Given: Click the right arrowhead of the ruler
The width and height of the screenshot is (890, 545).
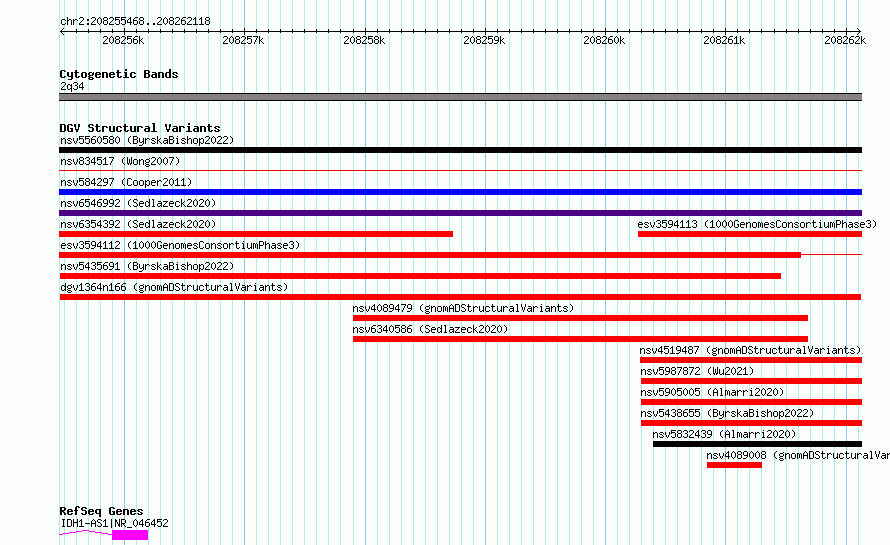Looking at the screenshot, I should [859, 31].
